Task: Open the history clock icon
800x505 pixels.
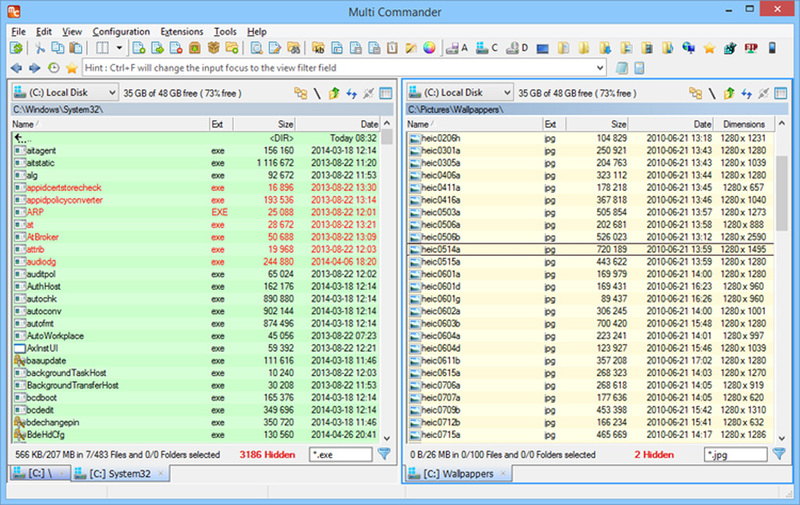Action: [53, 68]
